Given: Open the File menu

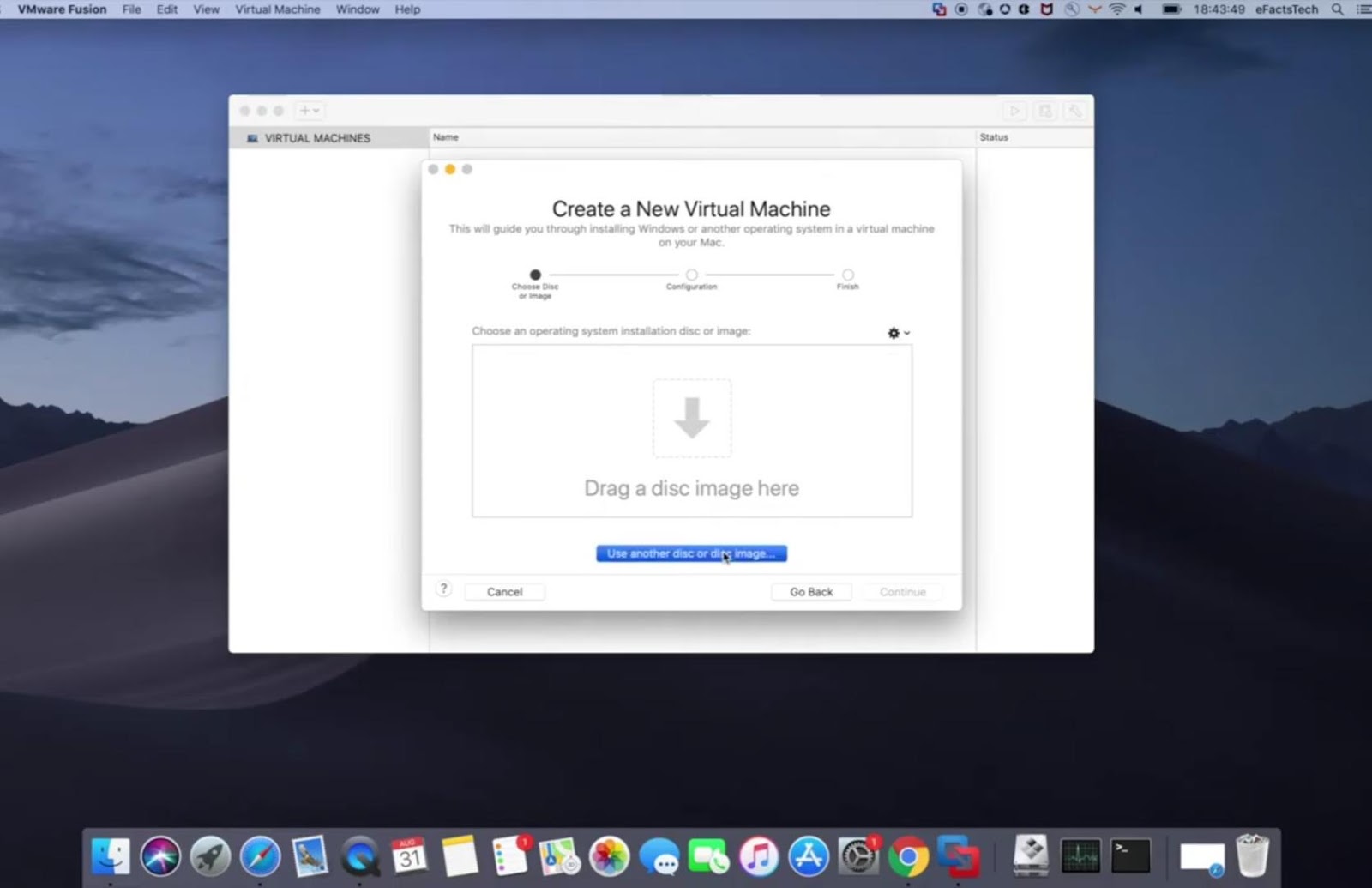Looking at the screenshot, I should click(131, 9).
